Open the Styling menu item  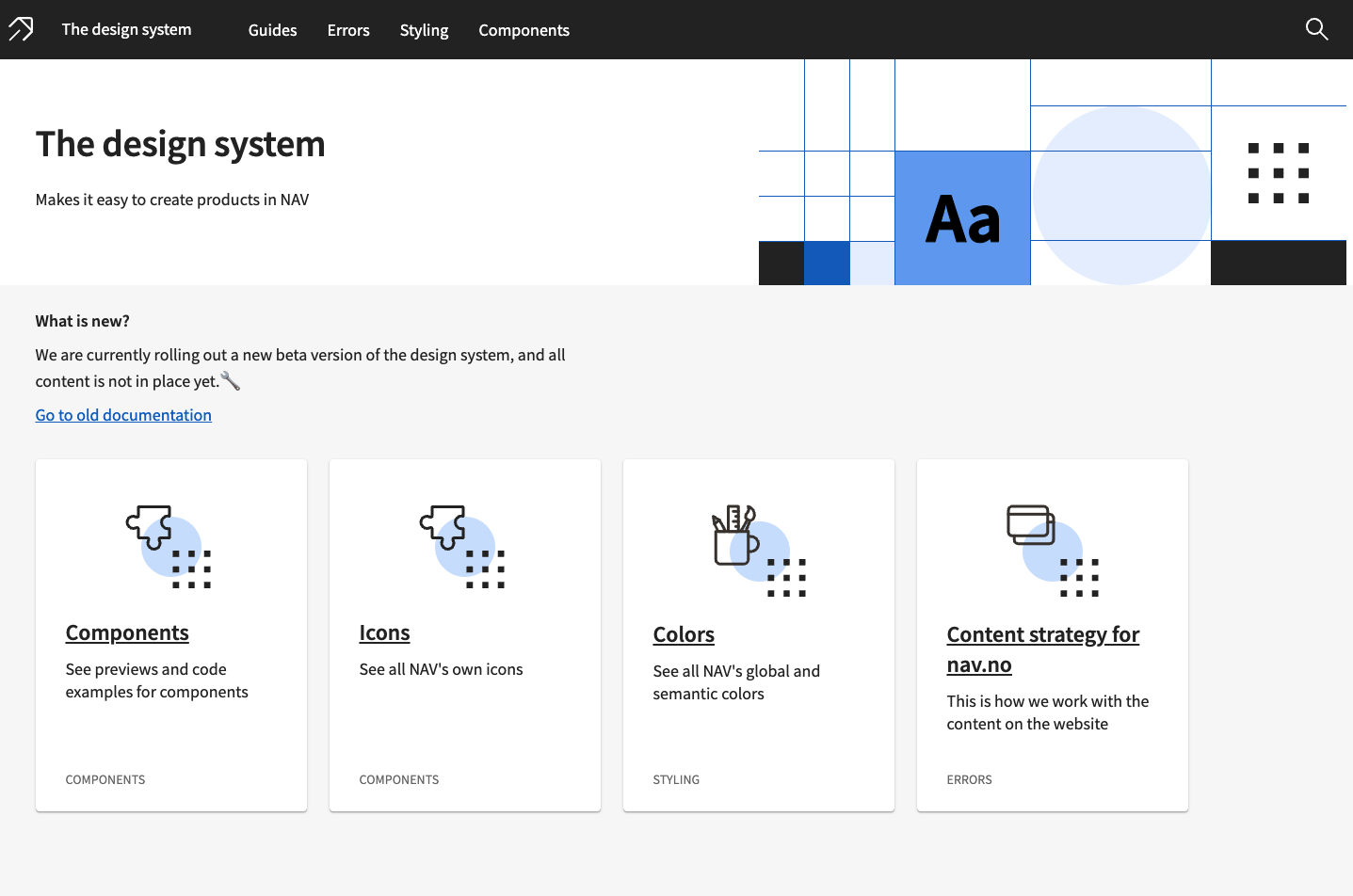click(x=424, y=30)
